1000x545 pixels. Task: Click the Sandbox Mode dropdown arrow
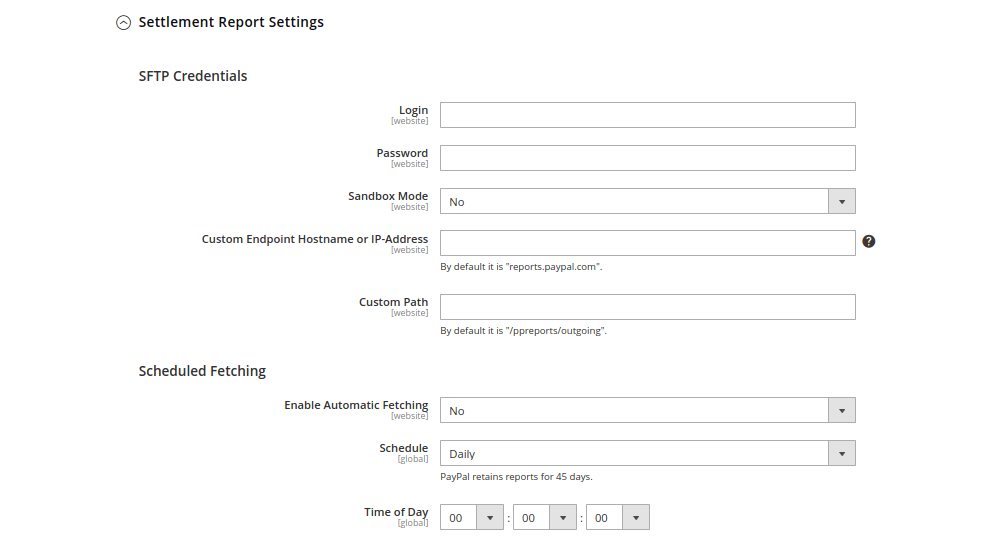coord(842,202)
